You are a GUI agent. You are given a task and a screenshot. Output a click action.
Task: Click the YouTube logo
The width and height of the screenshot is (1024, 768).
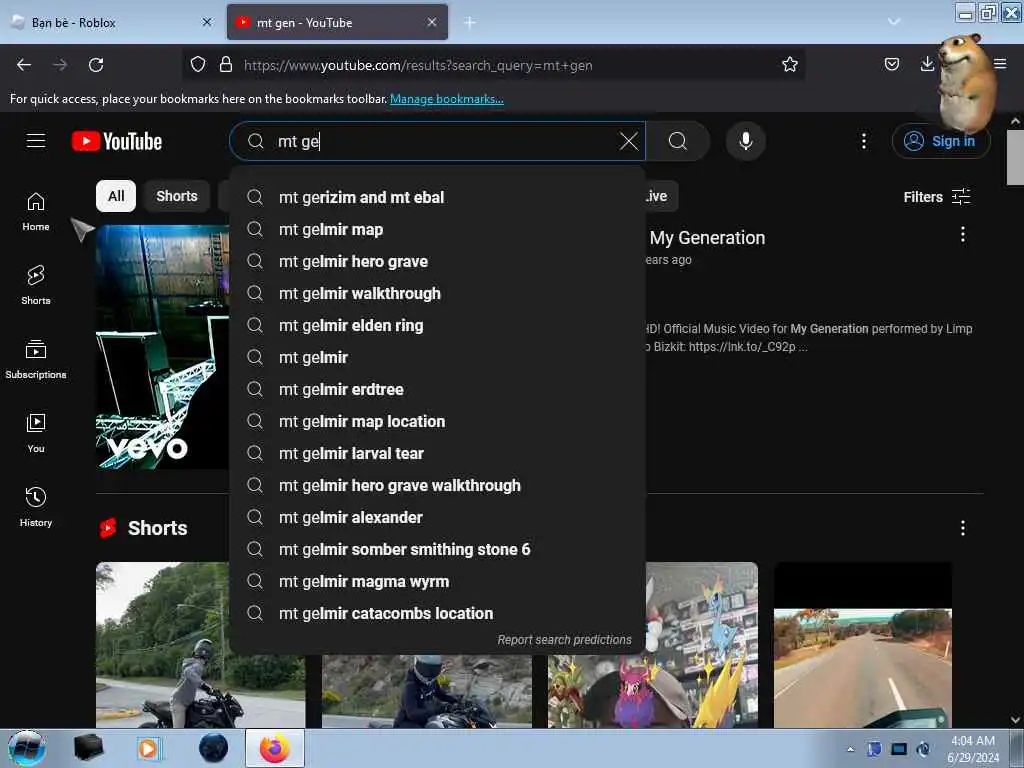[117, 141]
